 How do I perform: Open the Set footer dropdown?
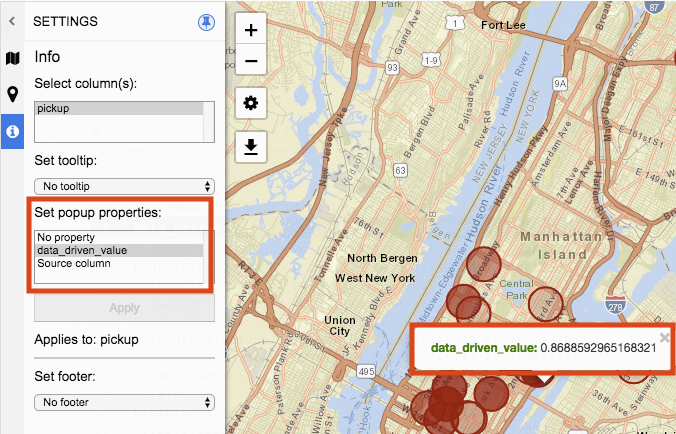point(124,403)
